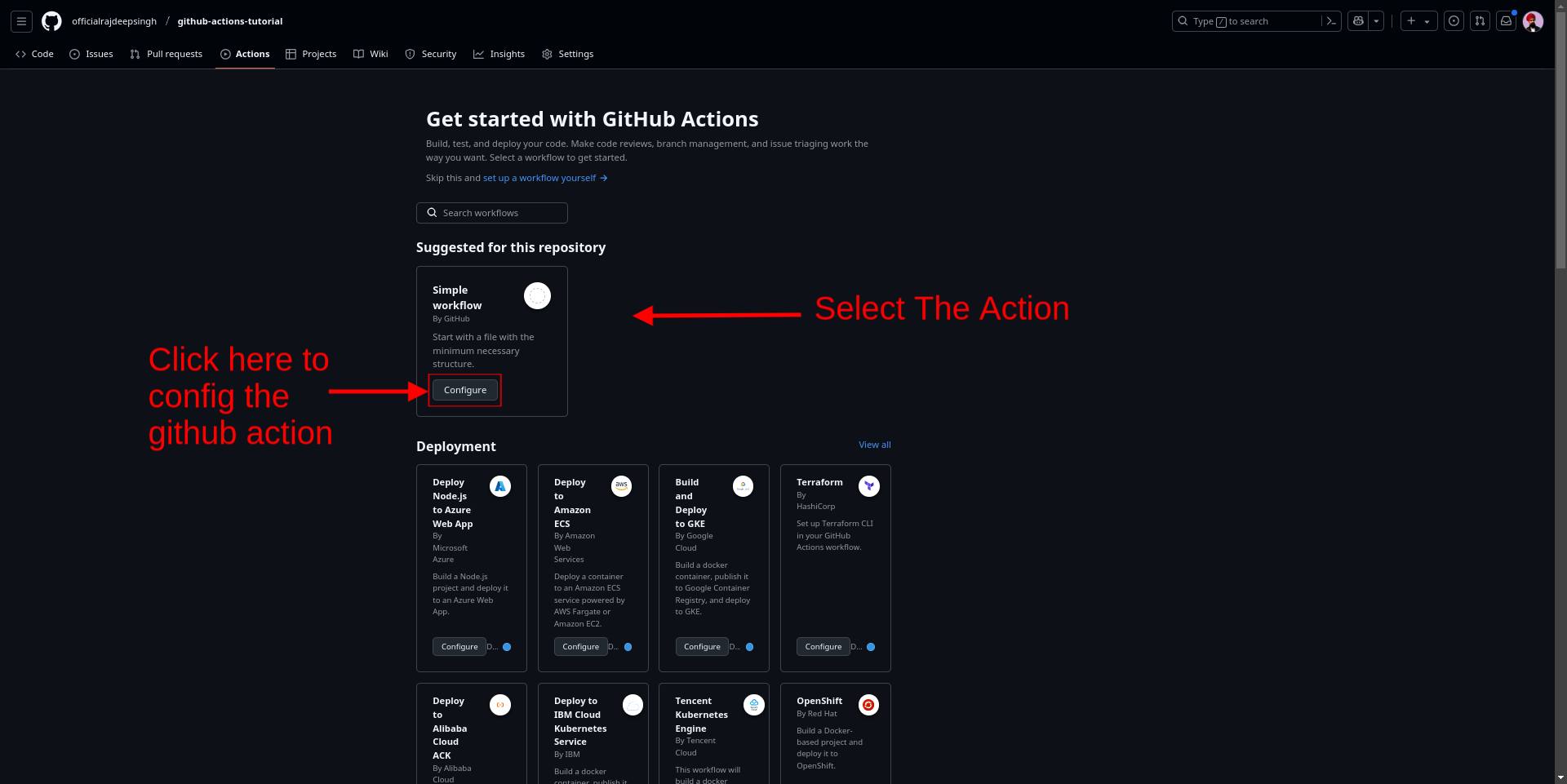Open the Projects tab

click(311, 54)
